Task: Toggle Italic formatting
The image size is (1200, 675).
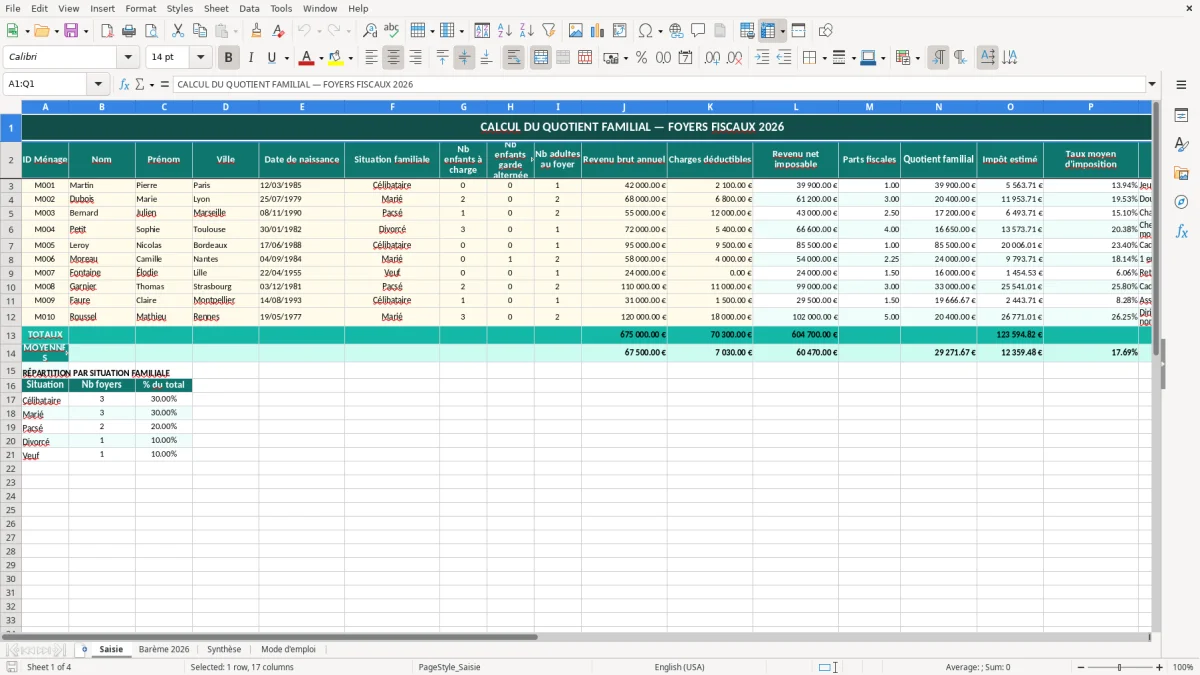Action: (x=251, y=58)
